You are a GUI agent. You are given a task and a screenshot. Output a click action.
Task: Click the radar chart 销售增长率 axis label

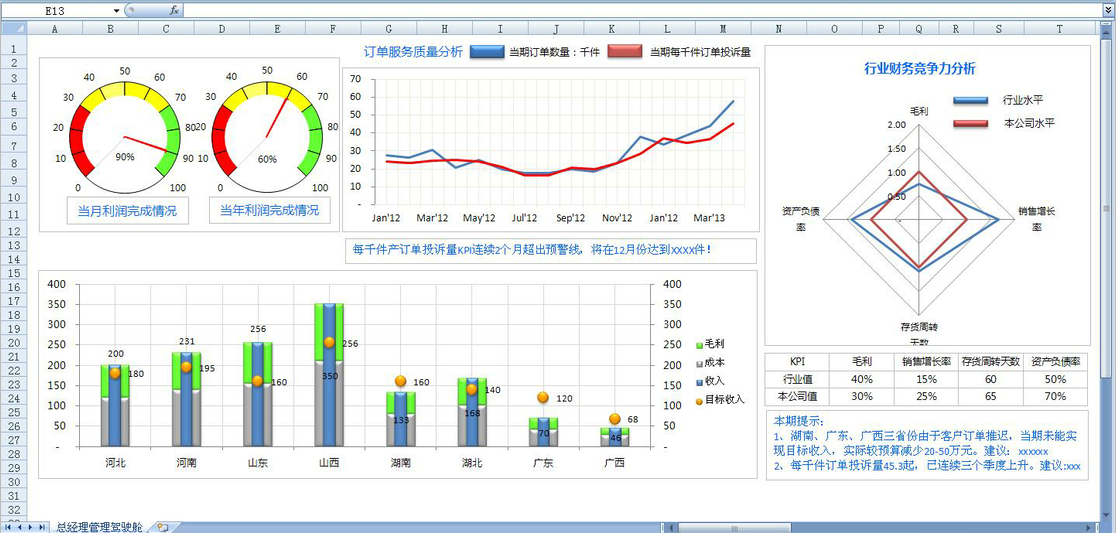point(1036,219)
